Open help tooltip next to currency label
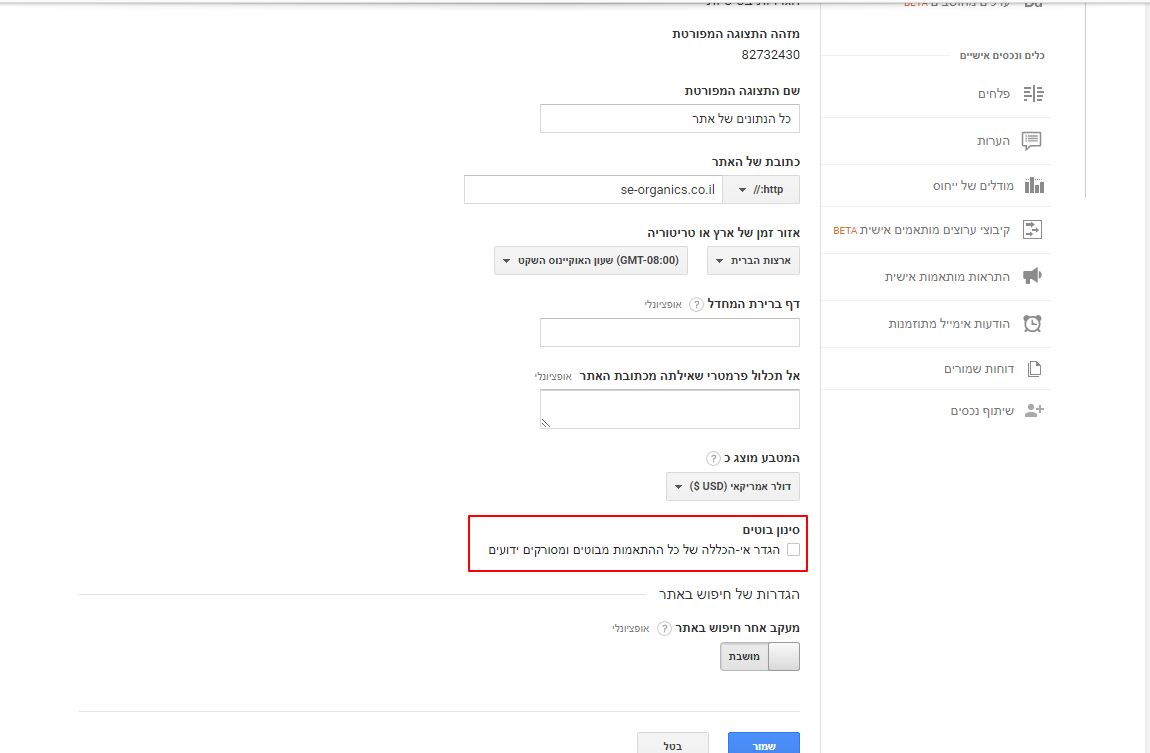Screen dimensions: 1150x753 [x=713, y=458]
